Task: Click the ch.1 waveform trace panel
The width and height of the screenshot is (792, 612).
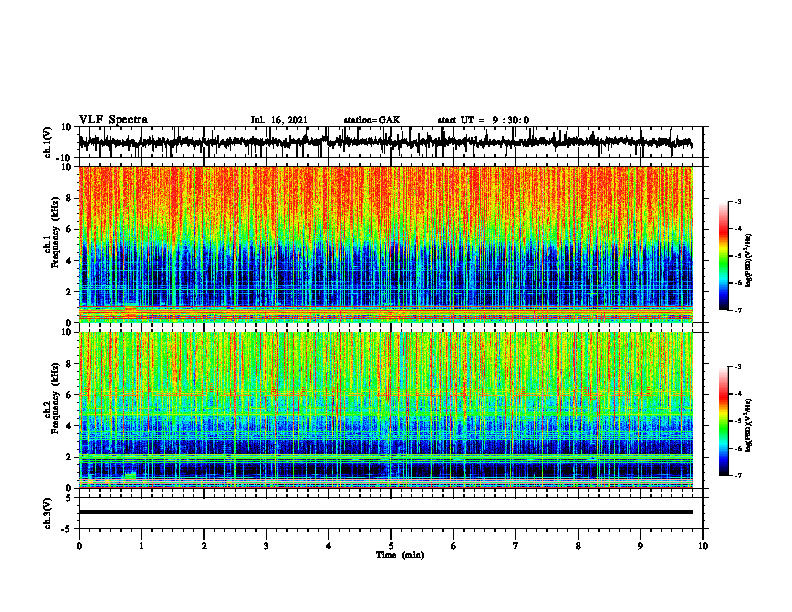Action: pos(390,142)
